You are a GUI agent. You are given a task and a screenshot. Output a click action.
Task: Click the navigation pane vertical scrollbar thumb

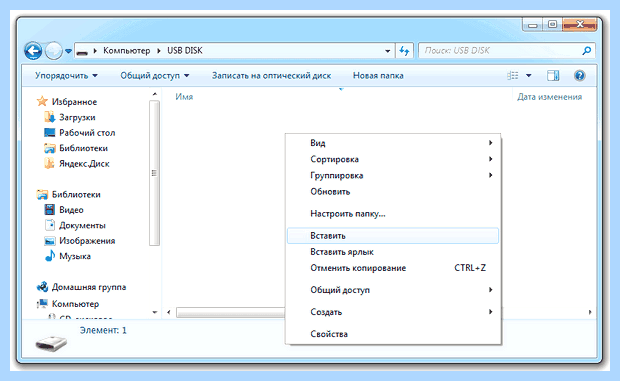pyautogui.click(x=154, y=173)
